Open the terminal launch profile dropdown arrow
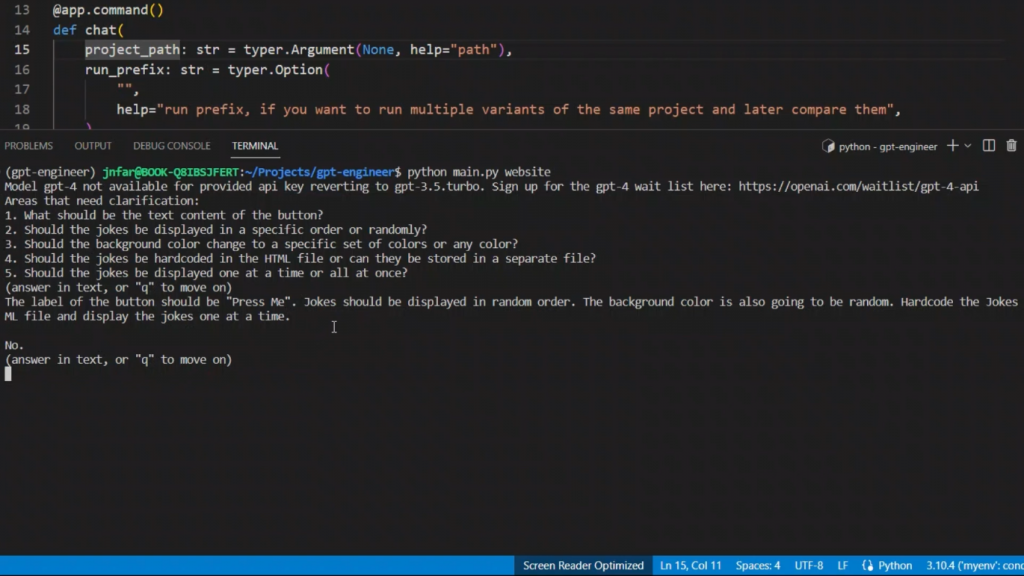 pyautogui.click(x=968, y=146)
